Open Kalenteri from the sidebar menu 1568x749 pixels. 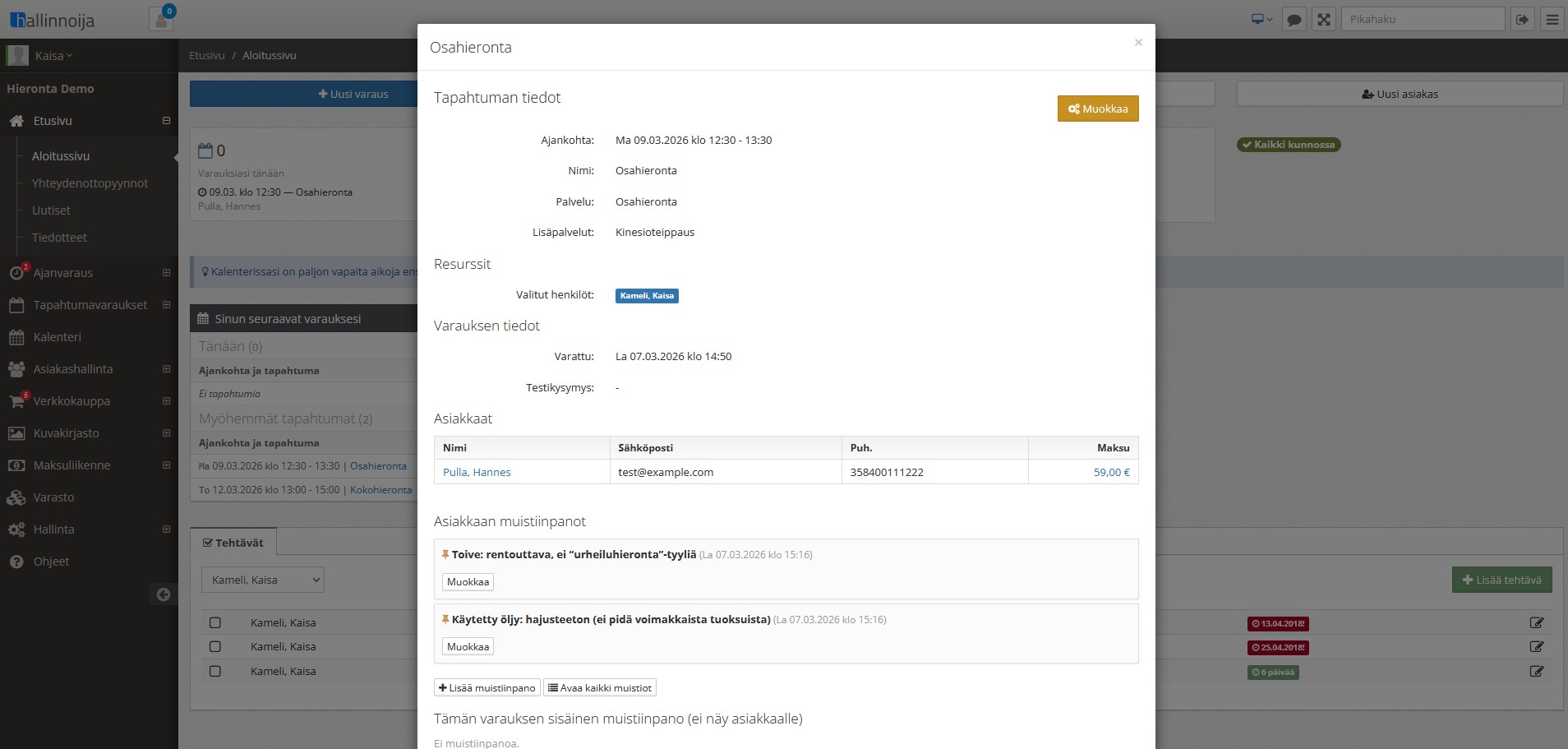58,337
